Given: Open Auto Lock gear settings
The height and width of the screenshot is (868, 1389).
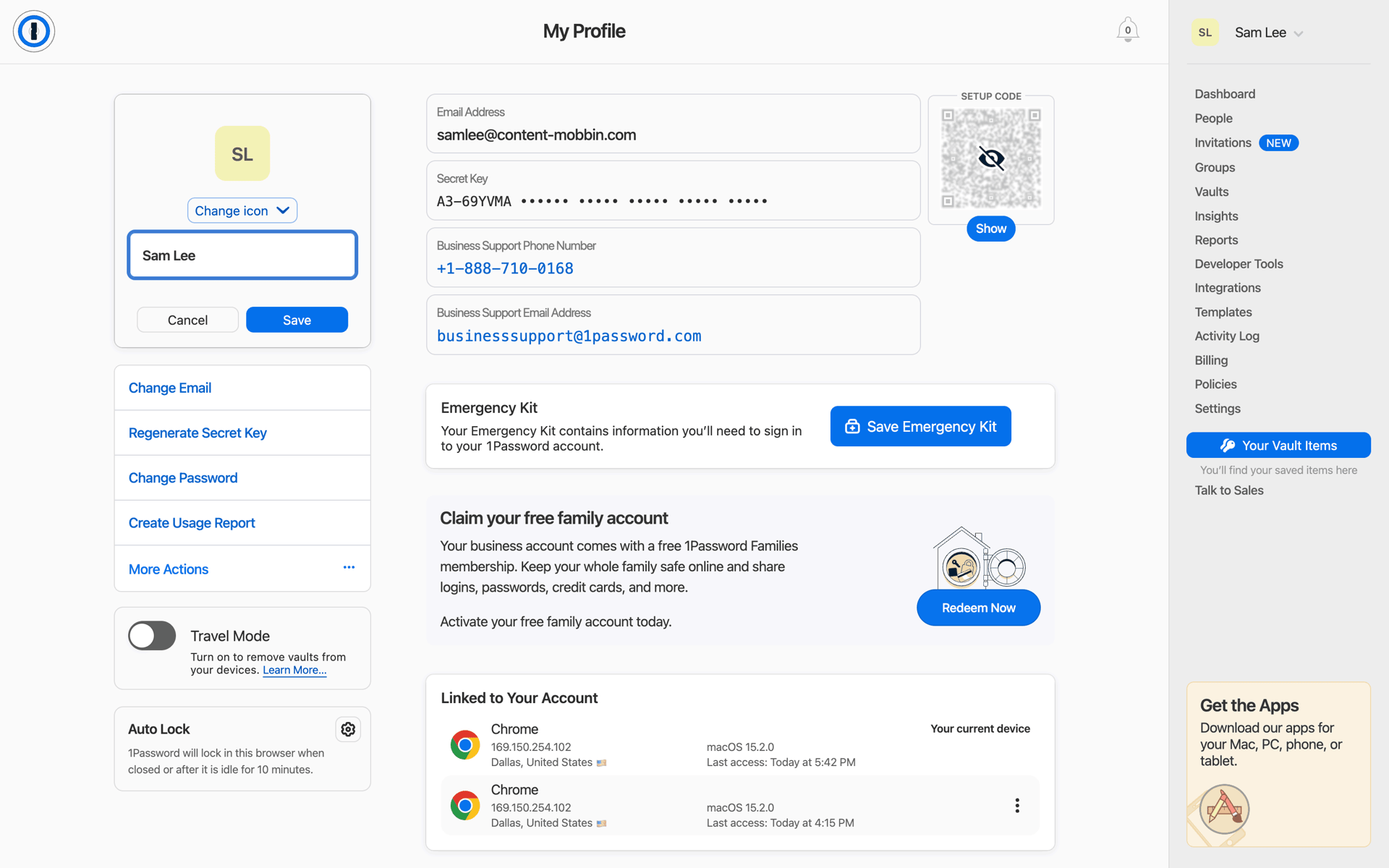Looking at the screenshot, I should click(x=348, y=729).
